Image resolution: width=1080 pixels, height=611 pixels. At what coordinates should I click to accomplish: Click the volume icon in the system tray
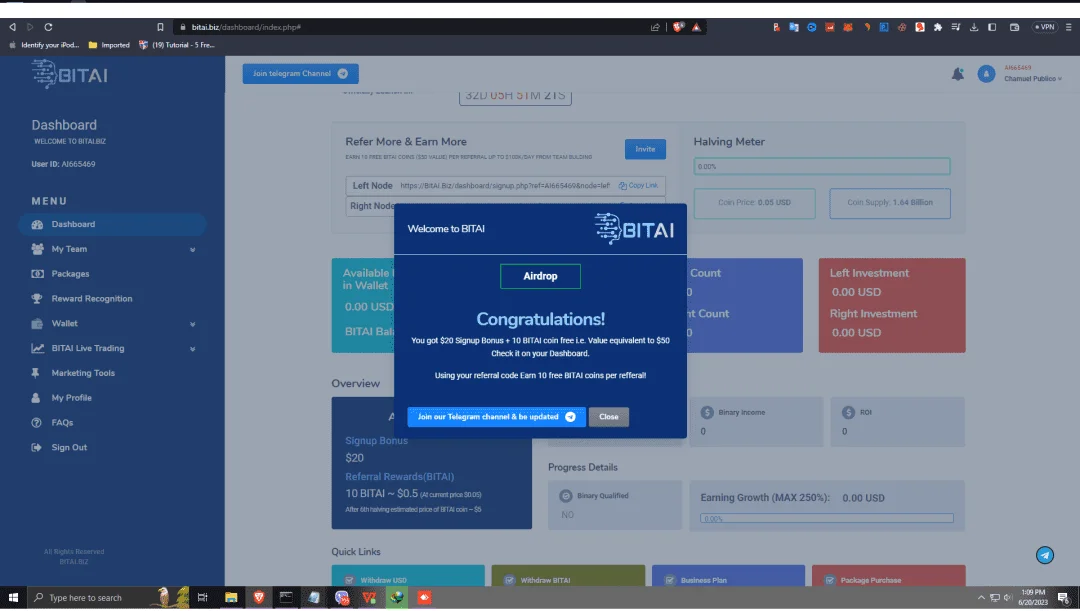(x=1008, y=597)
